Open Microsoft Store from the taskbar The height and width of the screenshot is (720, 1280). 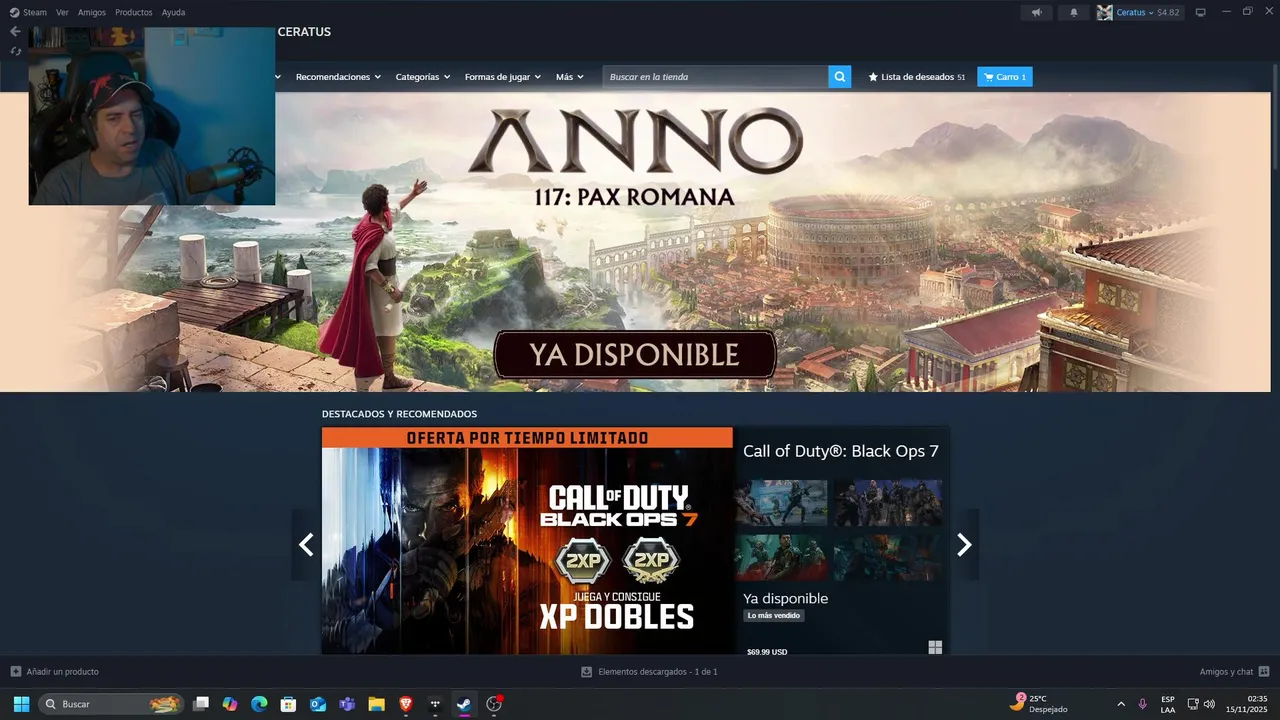pos(288,704)
